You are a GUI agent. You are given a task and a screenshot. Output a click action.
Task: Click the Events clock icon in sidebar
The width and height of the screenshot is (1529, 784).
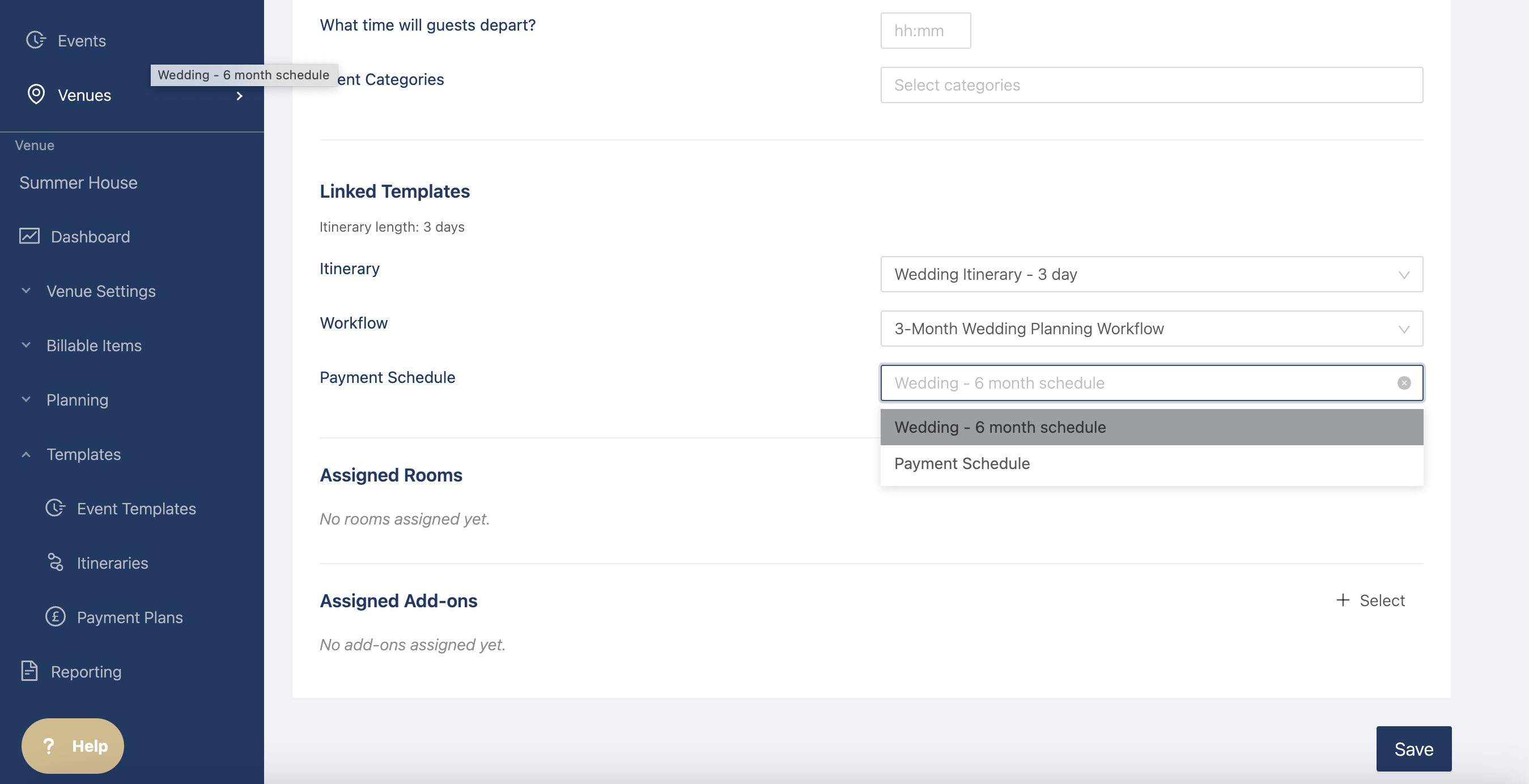tap(36, 40)
